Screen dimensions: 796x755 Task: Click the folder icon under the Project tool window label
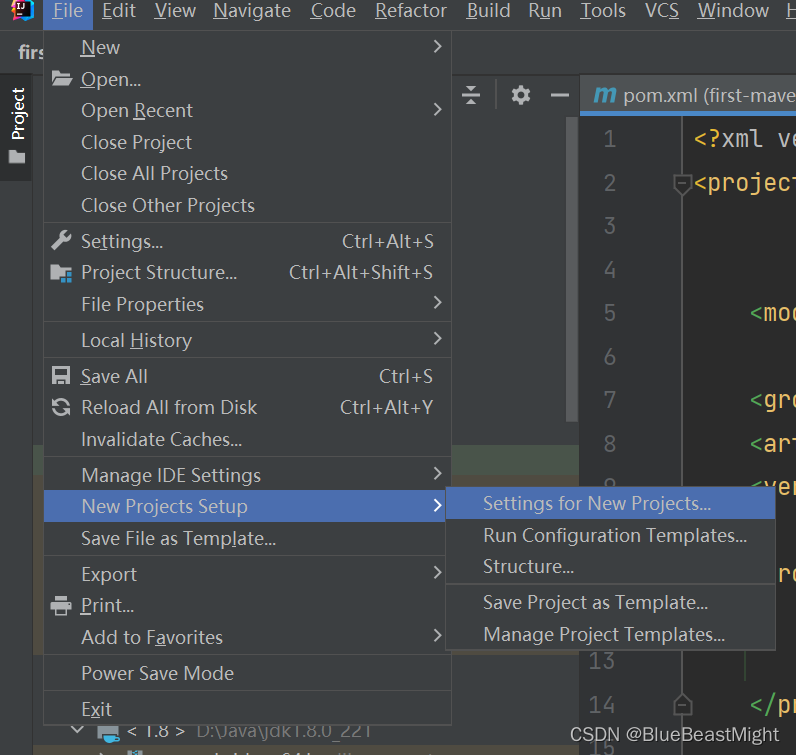[x=17, y=157]
